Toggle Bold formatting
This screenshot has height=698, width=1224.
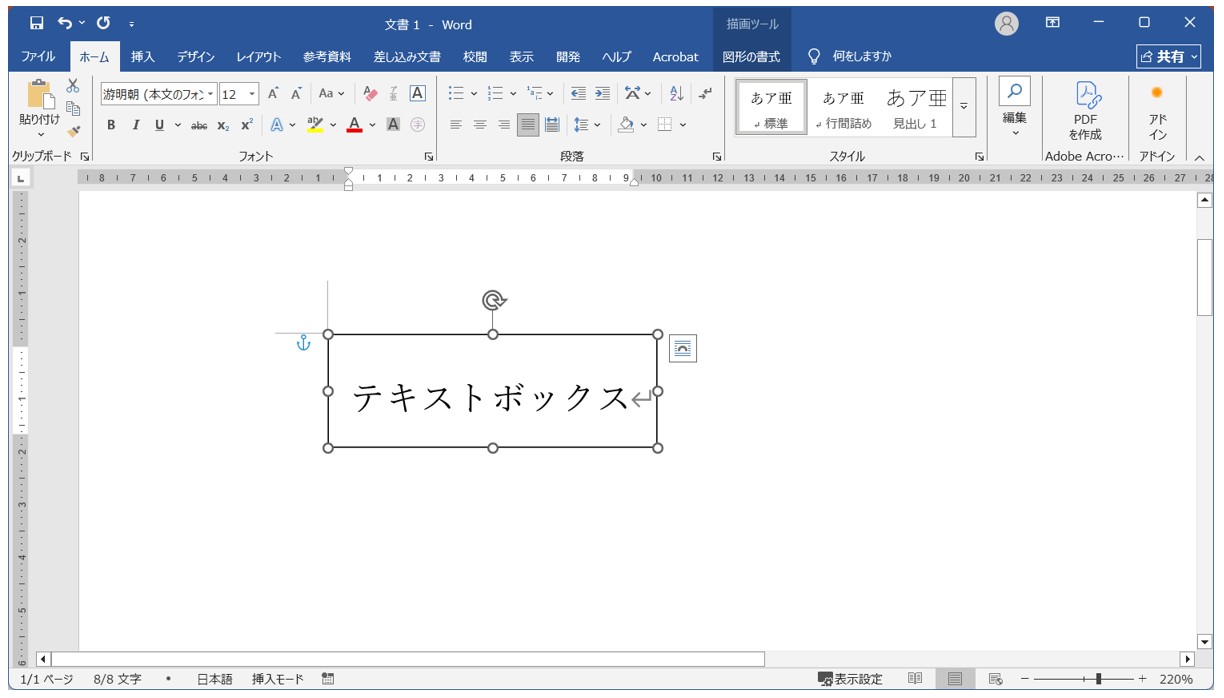tap(111, 125)
